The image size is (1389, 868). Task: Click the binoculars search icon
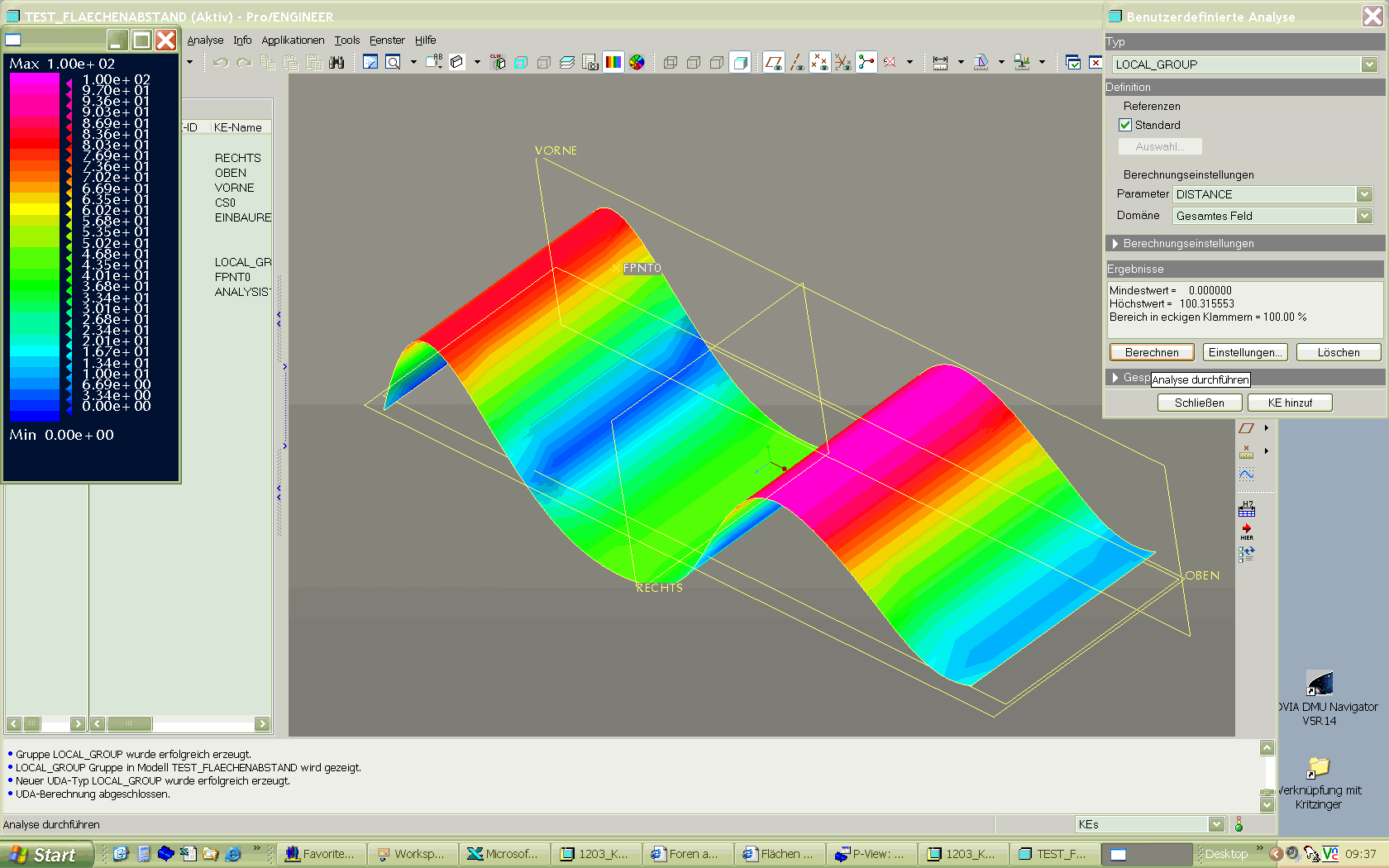337,62
